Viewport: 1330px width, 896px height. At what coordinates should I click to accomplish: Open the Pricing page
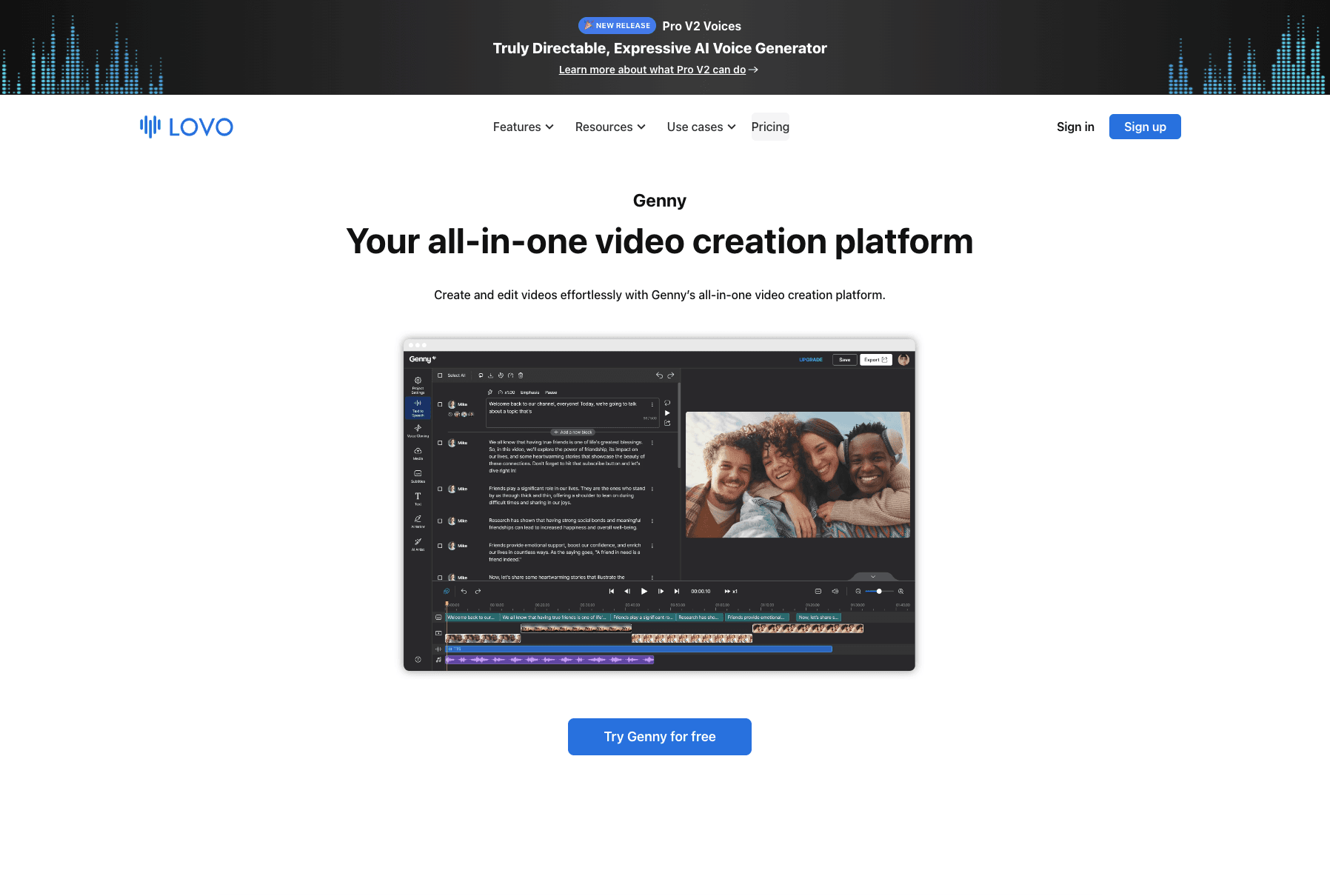769,127
